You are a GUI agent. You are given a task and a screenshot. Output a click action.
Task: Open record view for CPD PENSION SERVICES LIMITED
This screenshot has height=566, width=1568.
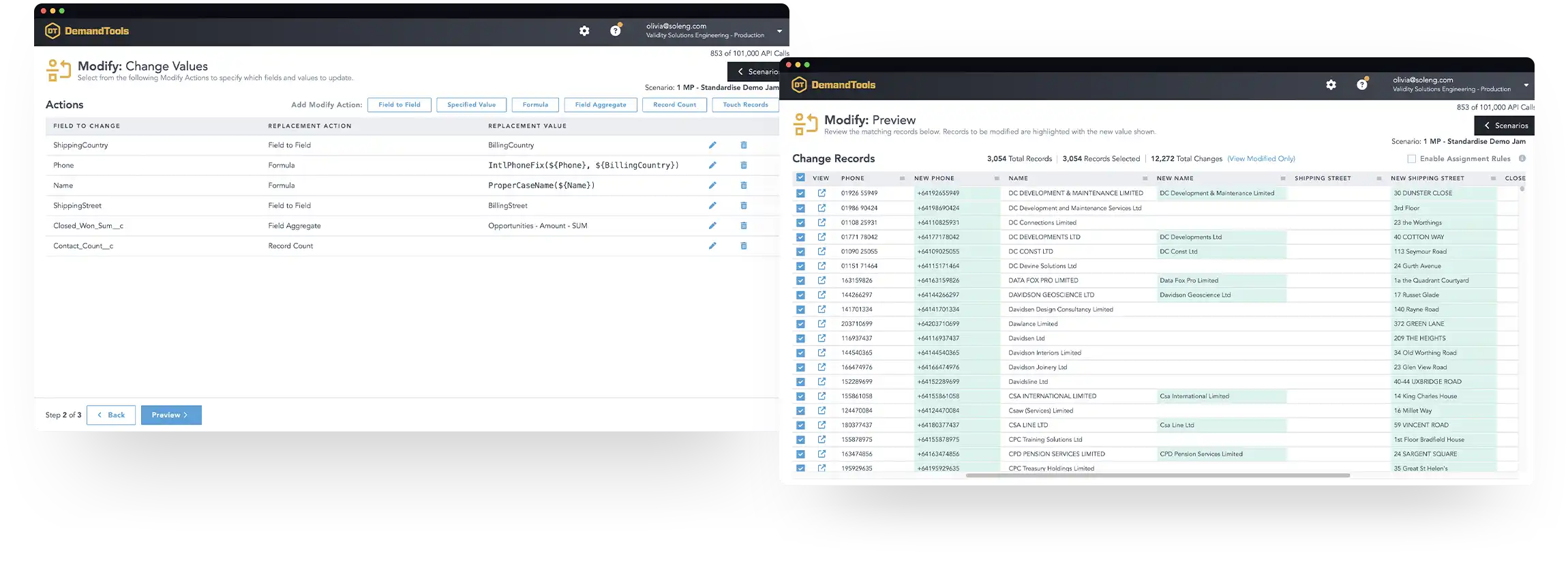(821, 453)
